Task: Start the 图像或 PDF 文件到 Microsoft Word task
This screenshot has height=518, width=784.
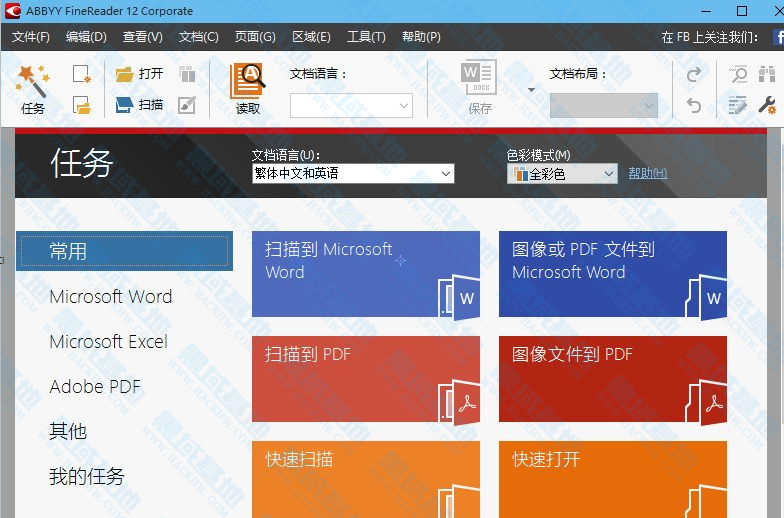Action: 613,274
